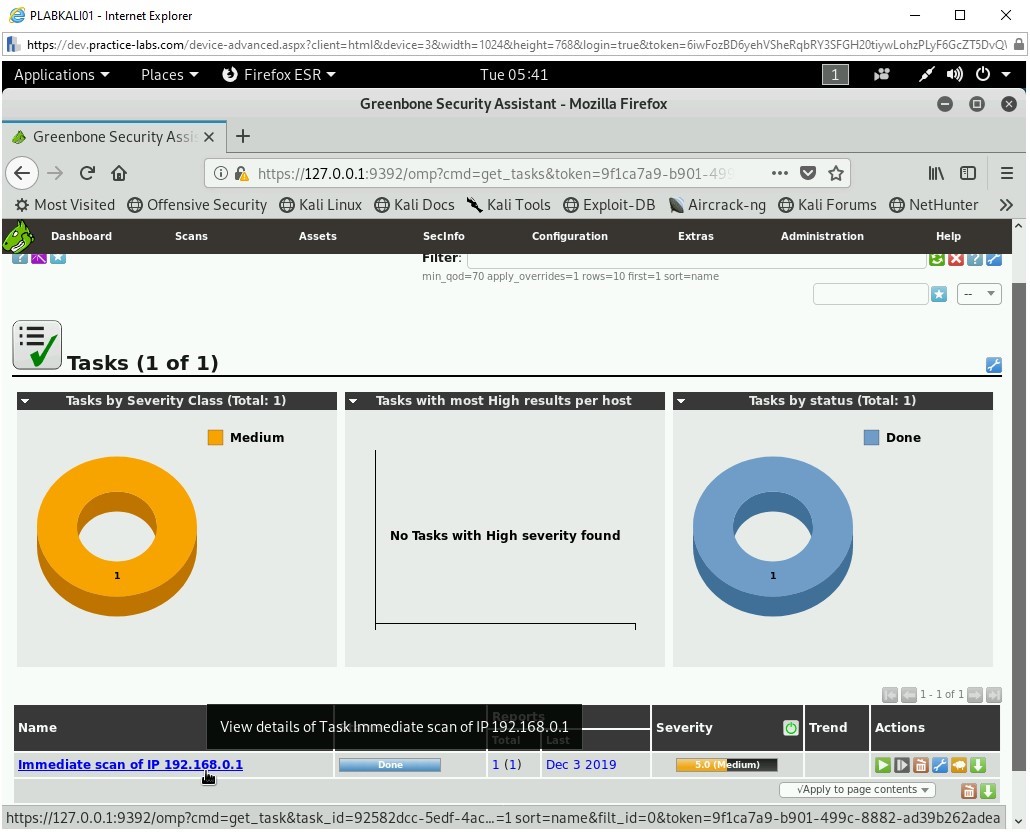This screenshot has width=1030, height=833.
Task: Start the task with green play icon
Action: [x=882, y=765]
